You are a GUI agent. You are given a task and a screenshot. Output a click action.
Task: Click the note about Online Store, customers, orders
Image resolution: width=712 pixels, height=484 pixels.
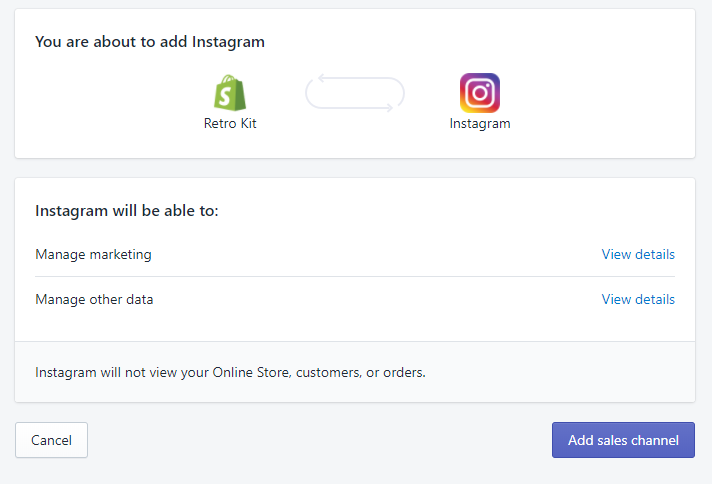tap(230, 372)
